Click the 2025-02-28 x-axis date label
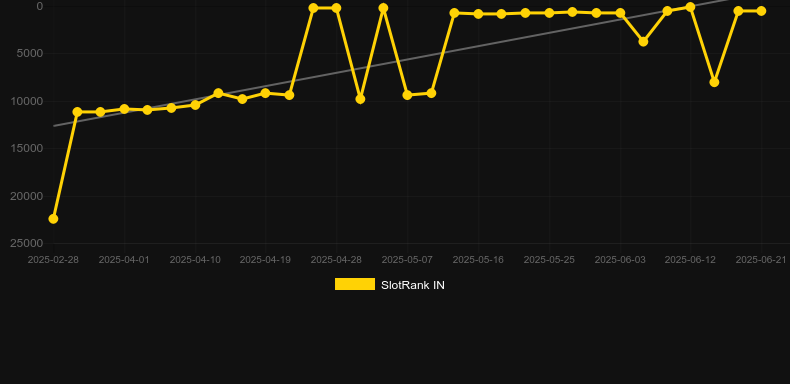The image size is (790, 384). click(x=53, y=260)
